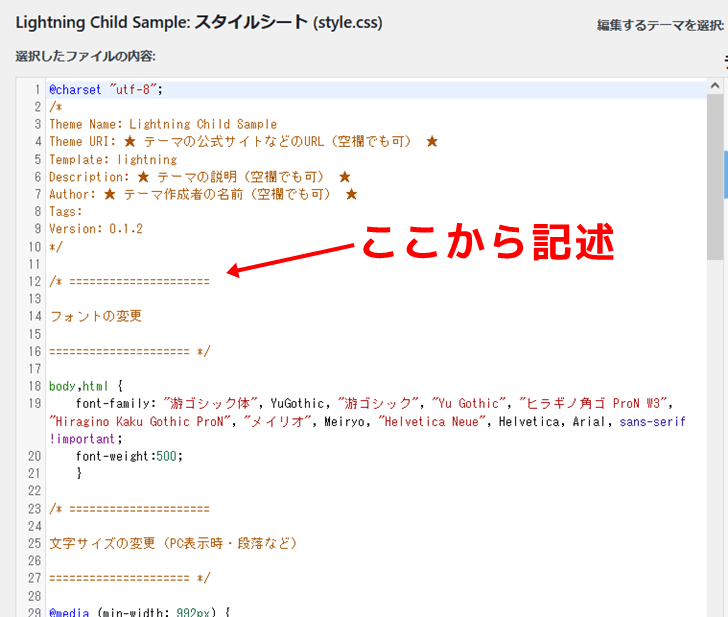Click the '"Helvetica Neue"' font string
728x617 pixels.
(432, 422)
